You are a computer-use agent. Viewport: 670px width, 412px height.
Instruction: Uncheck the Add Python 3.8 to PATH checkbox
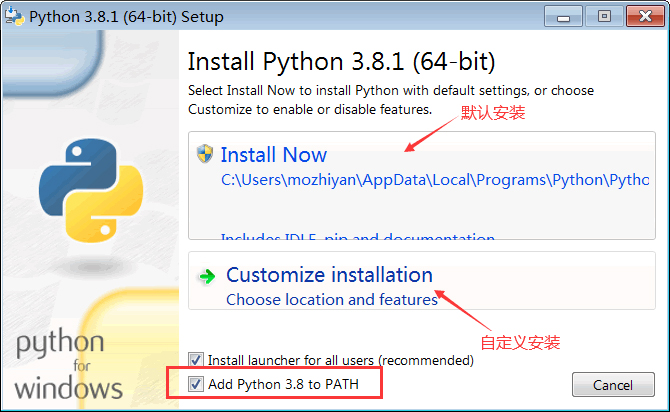[195, 384]
